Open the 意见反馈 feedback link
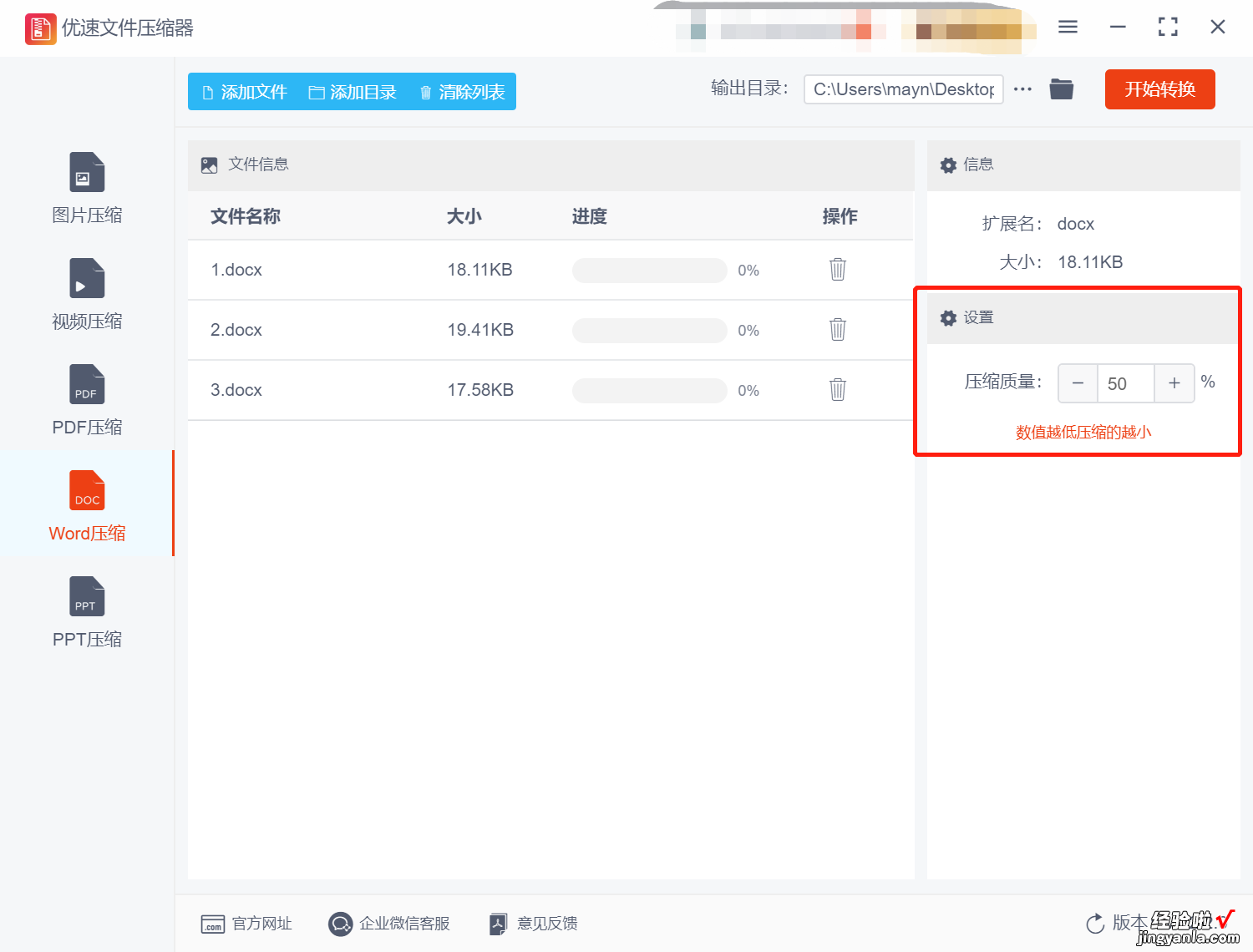 [533, 924]
